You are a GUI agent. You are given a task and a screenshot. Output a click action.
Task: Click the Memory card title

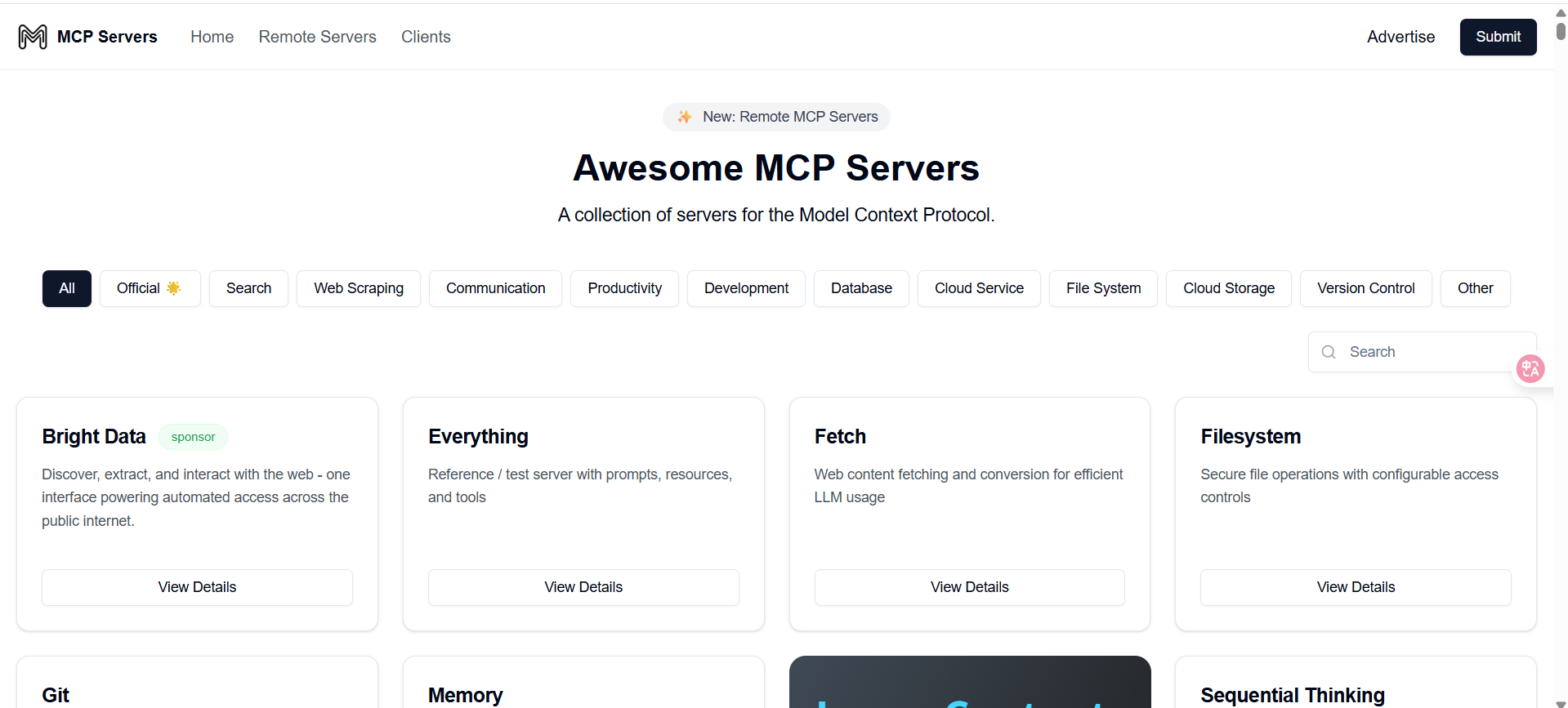[465, 695]
